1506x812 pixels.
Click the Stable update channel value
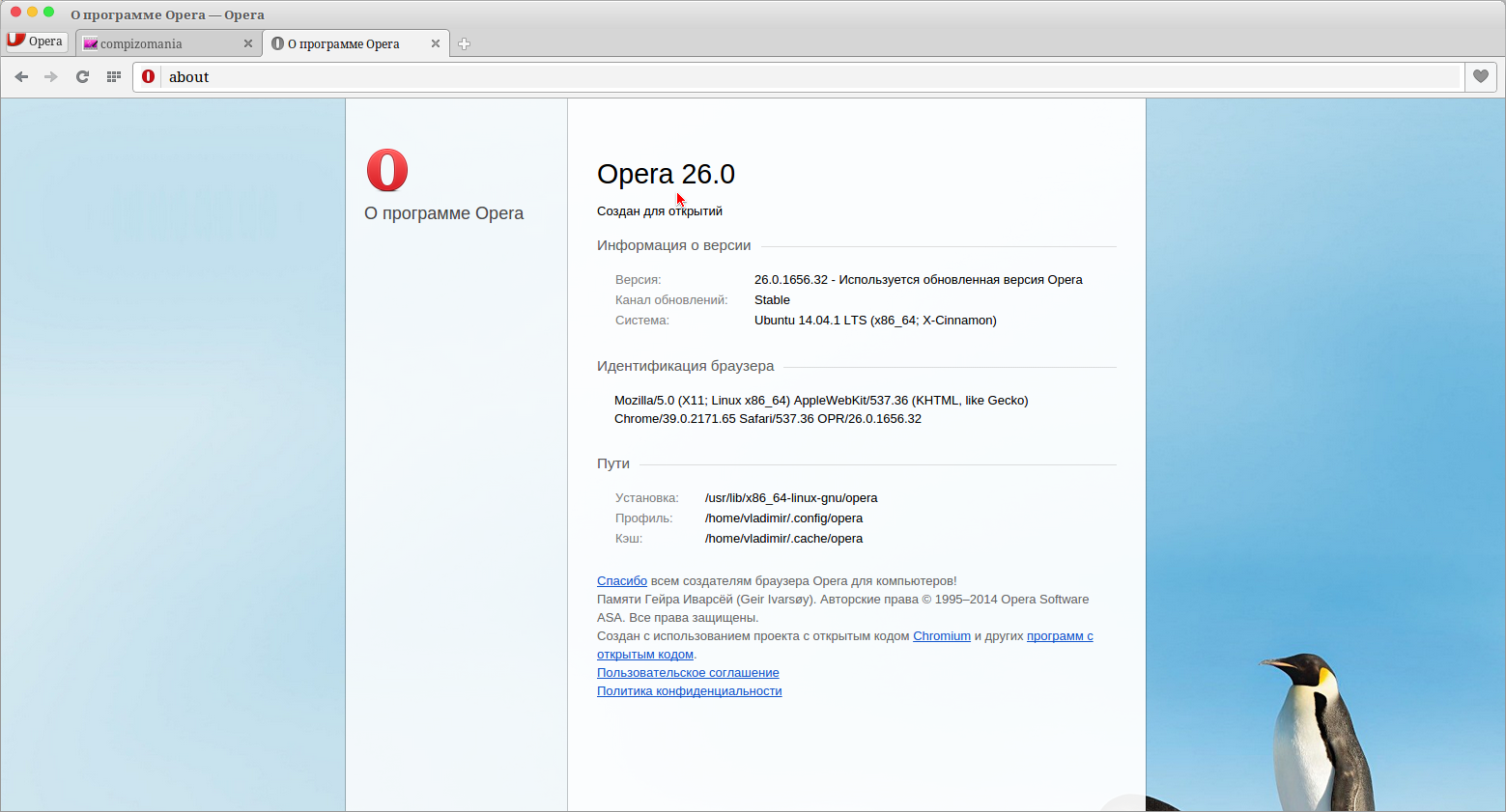[772, 300]
